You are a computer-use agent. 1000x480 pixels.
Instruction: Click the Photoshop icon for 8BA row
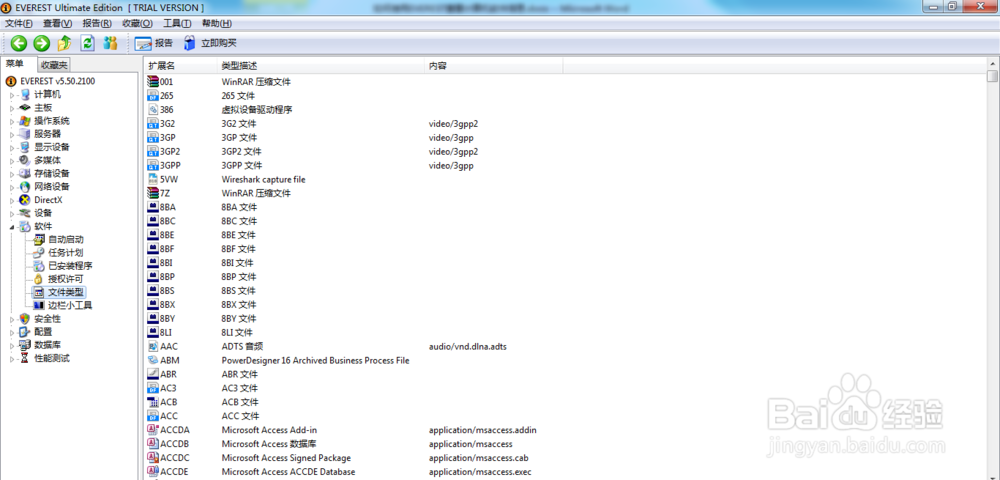pyautogui.click(x=153, y=207)
